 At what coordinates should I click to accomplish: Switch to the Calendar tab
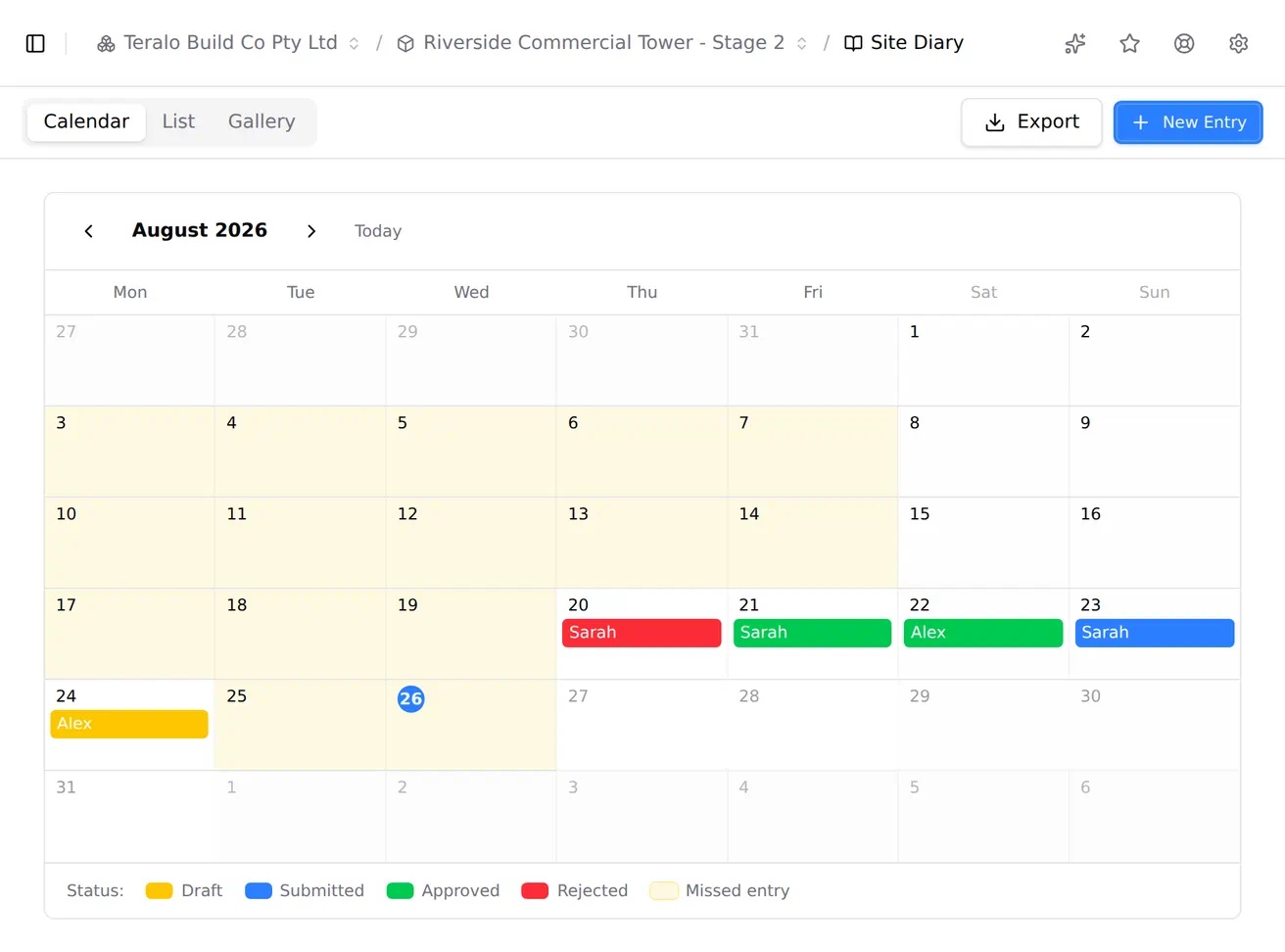coord(86,121)
